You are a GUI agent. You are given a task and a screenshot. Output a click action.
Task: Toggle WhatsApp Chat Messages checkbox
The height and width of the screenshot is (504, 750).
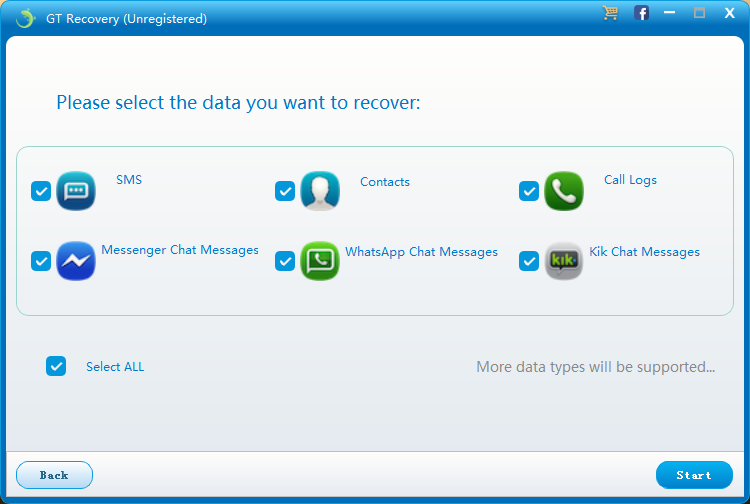(x=285, y=261)
